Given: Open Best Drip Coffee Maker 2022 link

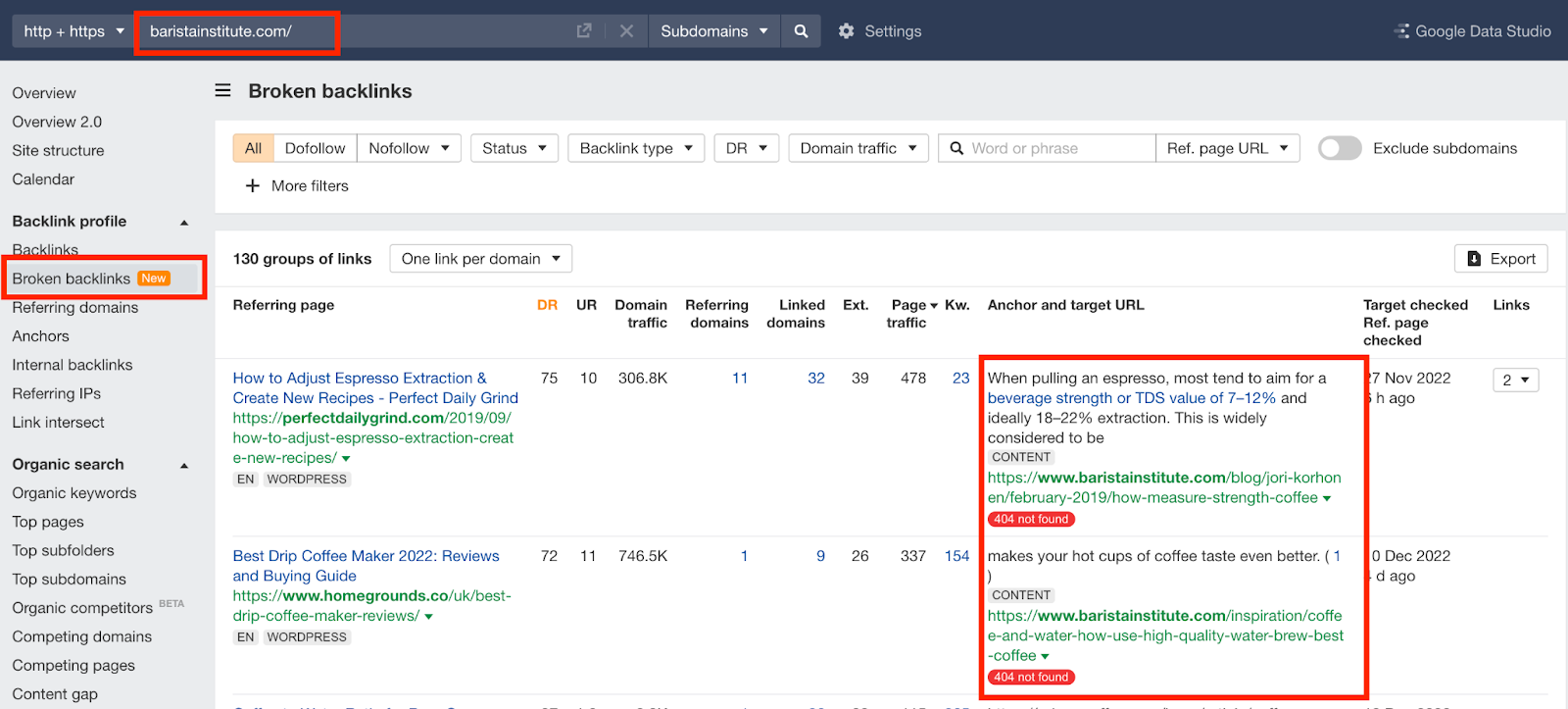Looking at the screenshot, I should click(x=366, y=566).
